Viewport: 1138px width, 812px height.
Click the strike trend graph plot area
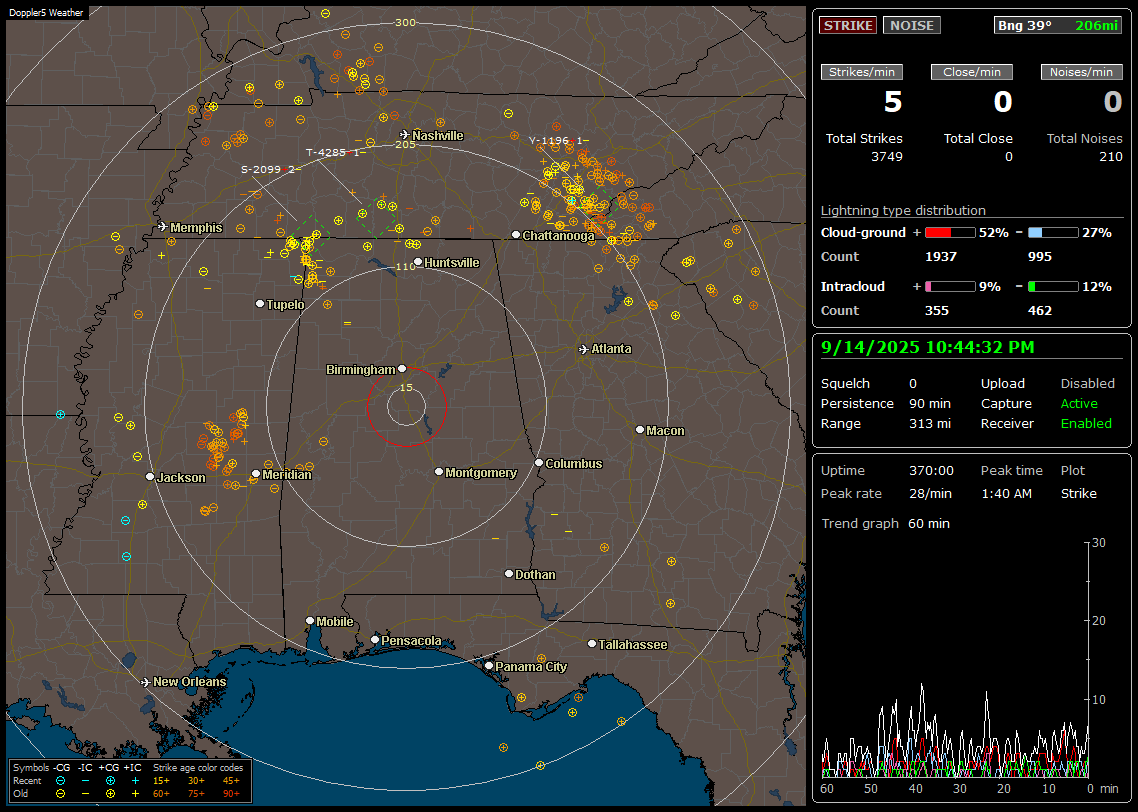[x=954, y=659]
